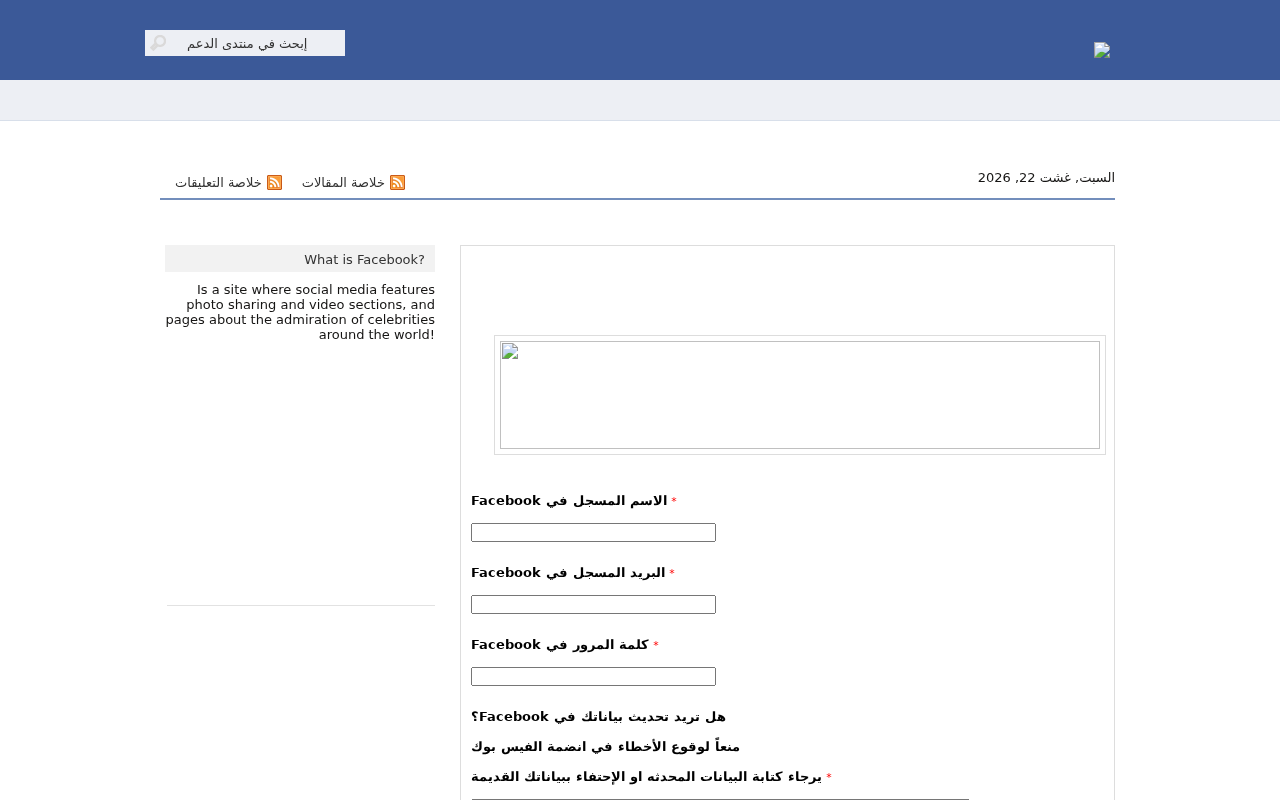
Task: Click the search magnifier icon
Action: point(158,43)
